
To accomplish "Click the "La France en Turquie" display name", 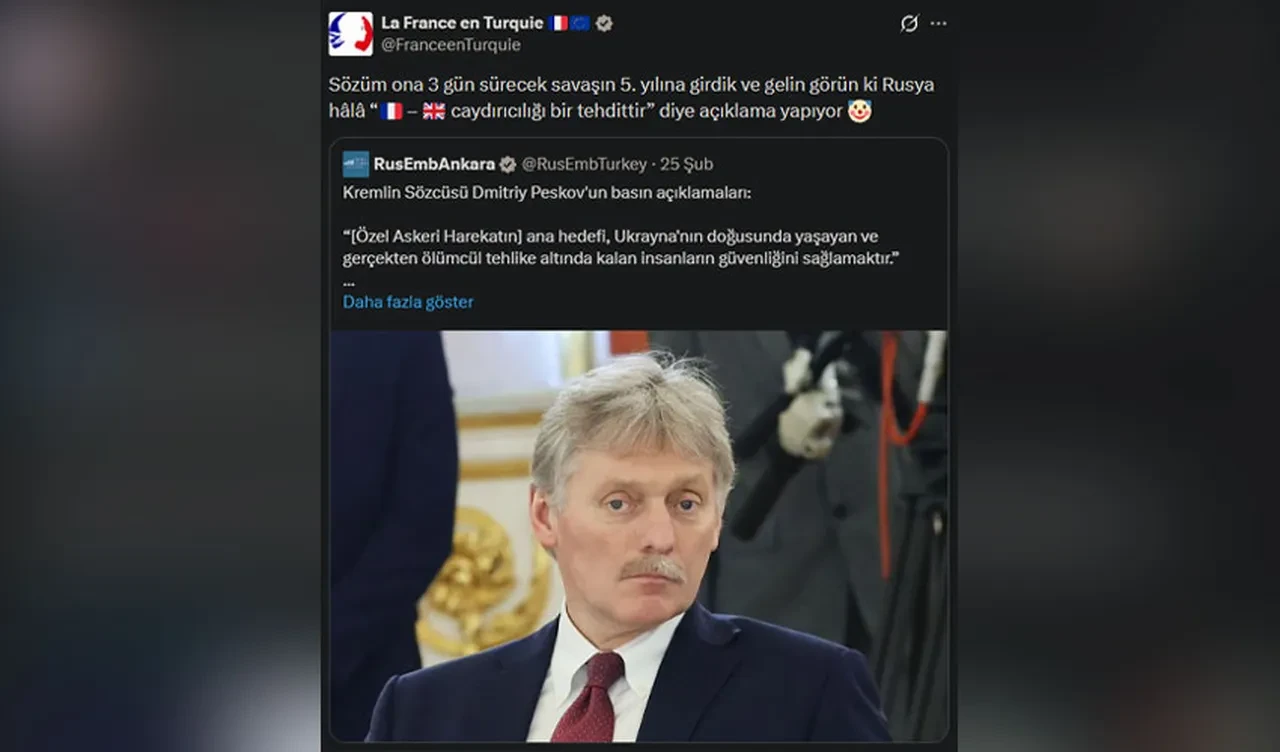I will click(x=461, y=23).
